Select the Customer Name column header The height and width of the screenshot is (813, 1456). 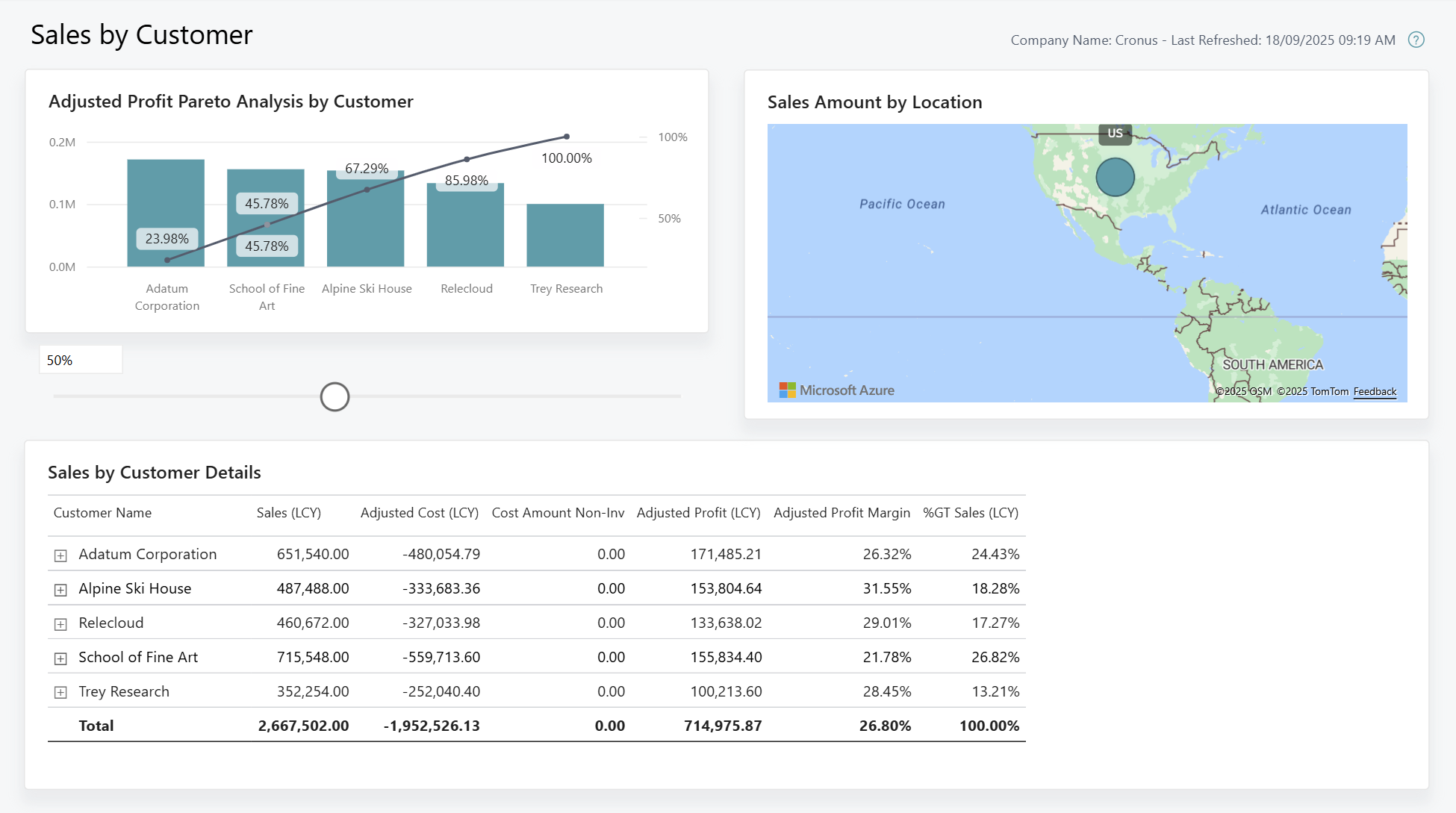pyautogui.click(x=102, y=513)
